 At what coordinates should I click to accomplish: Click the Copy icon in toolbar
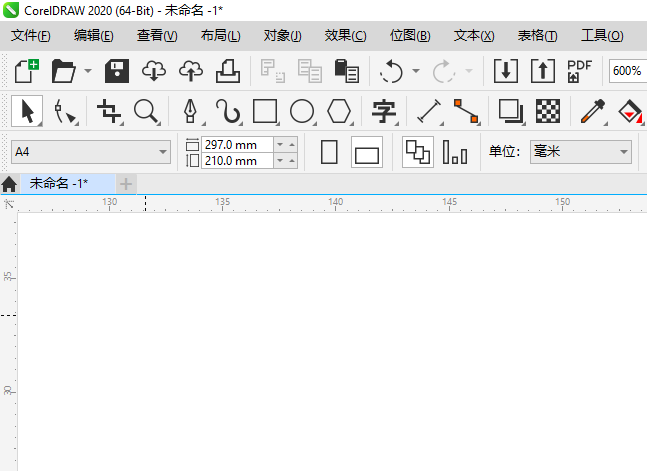coord(309,71)
